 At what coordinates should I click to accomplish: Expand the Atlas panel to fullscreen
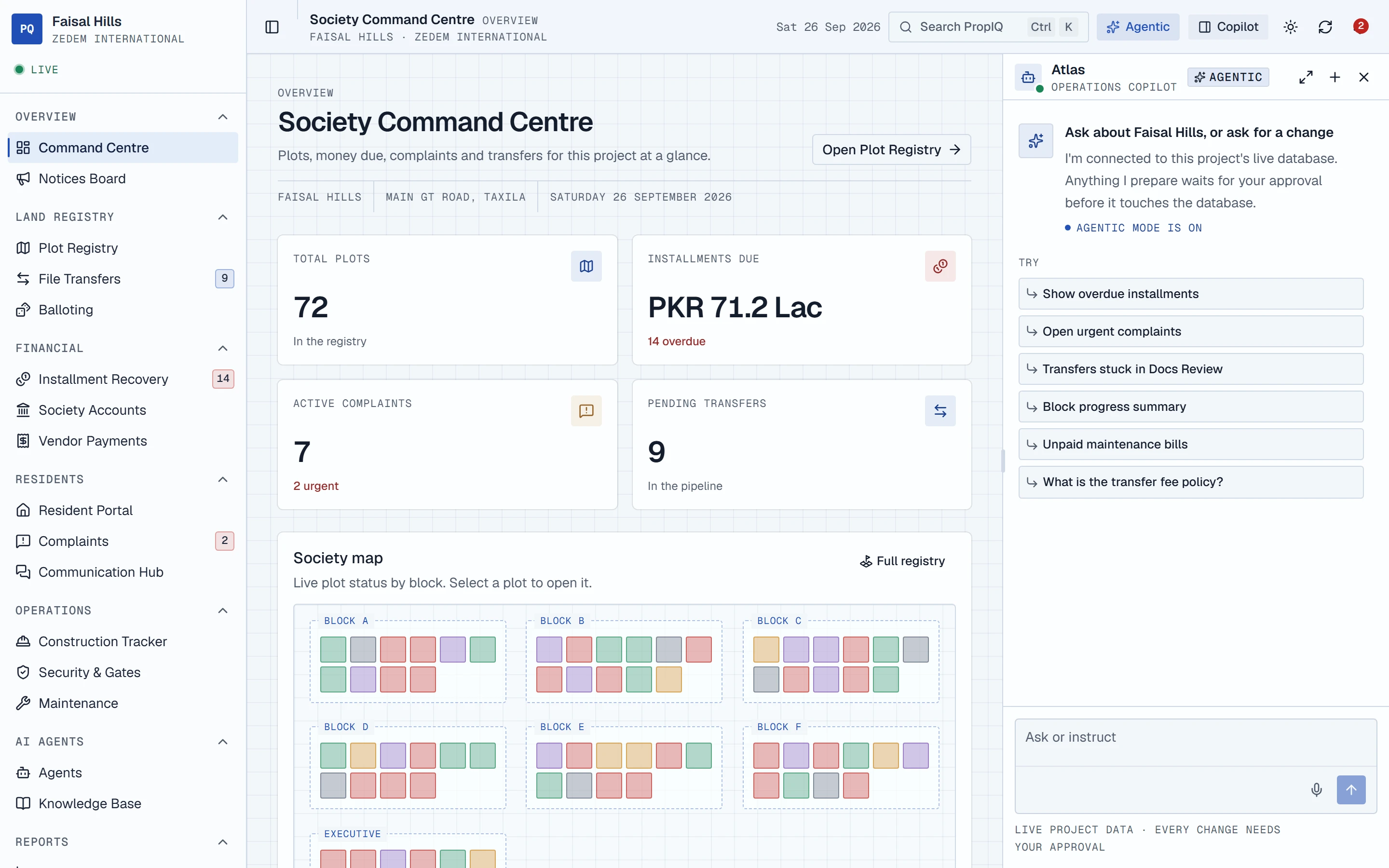click(x=1306, y=77)
